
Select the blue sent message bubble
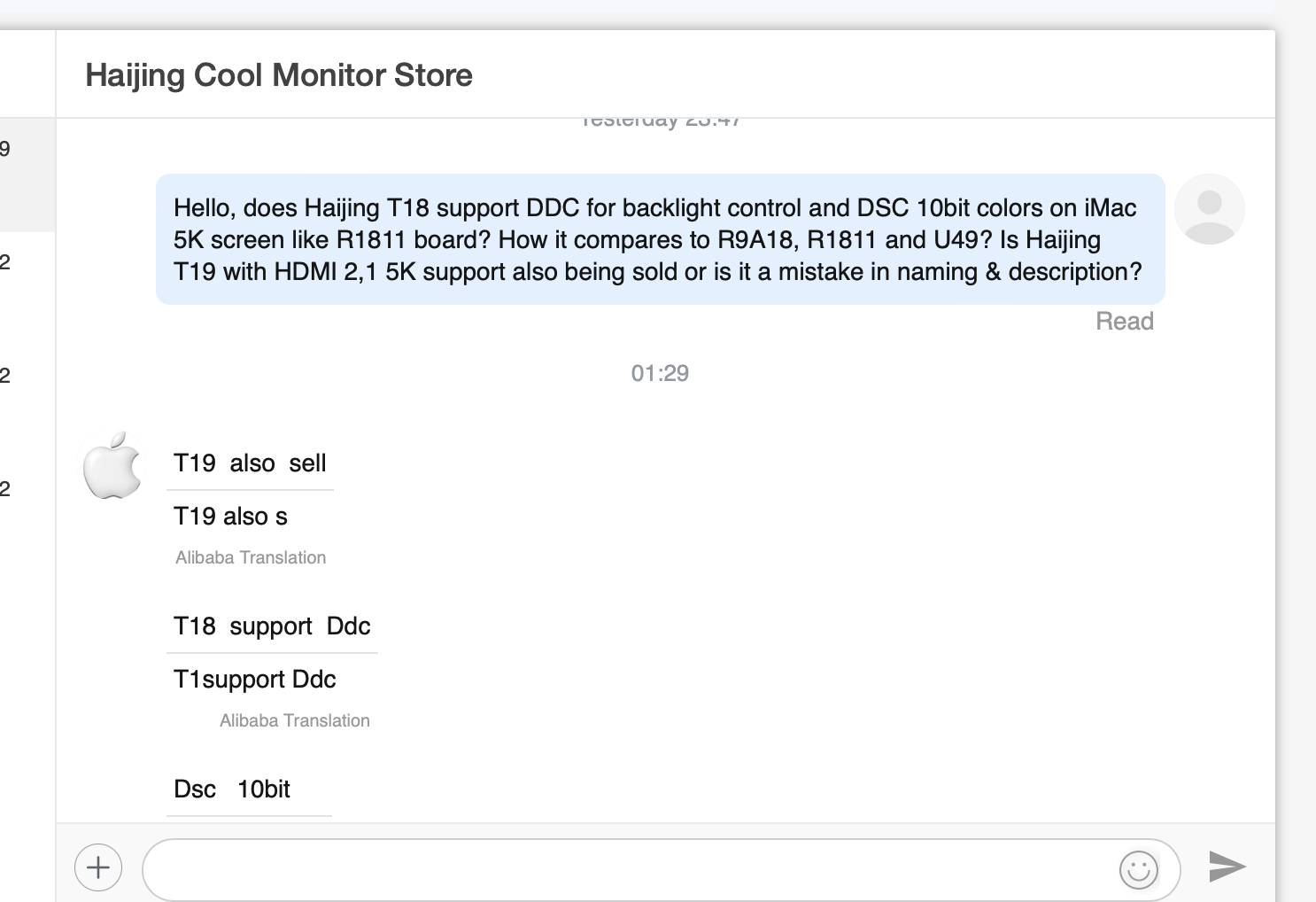point(660,239)
